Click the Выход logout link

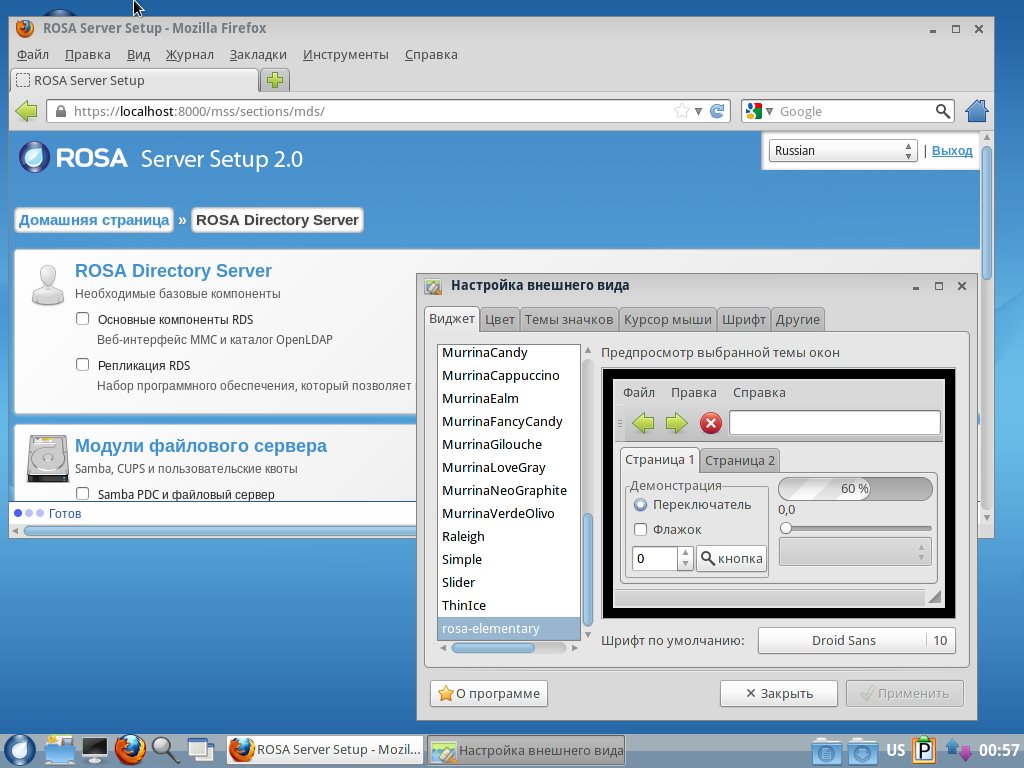click(x=952, y=151)
